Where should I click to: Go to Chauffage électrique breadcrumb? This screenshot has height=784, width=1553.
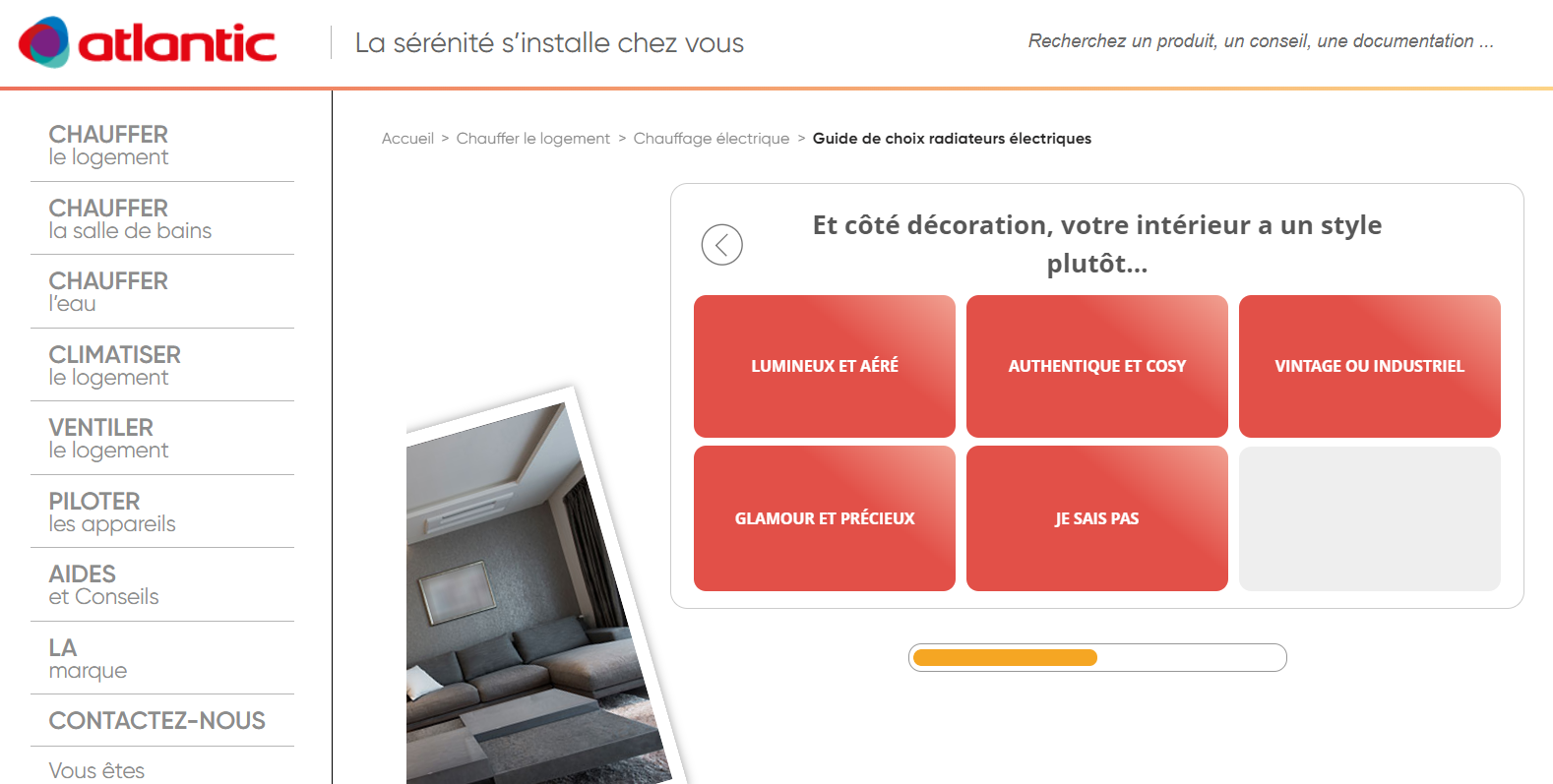[x=712, y=139]
